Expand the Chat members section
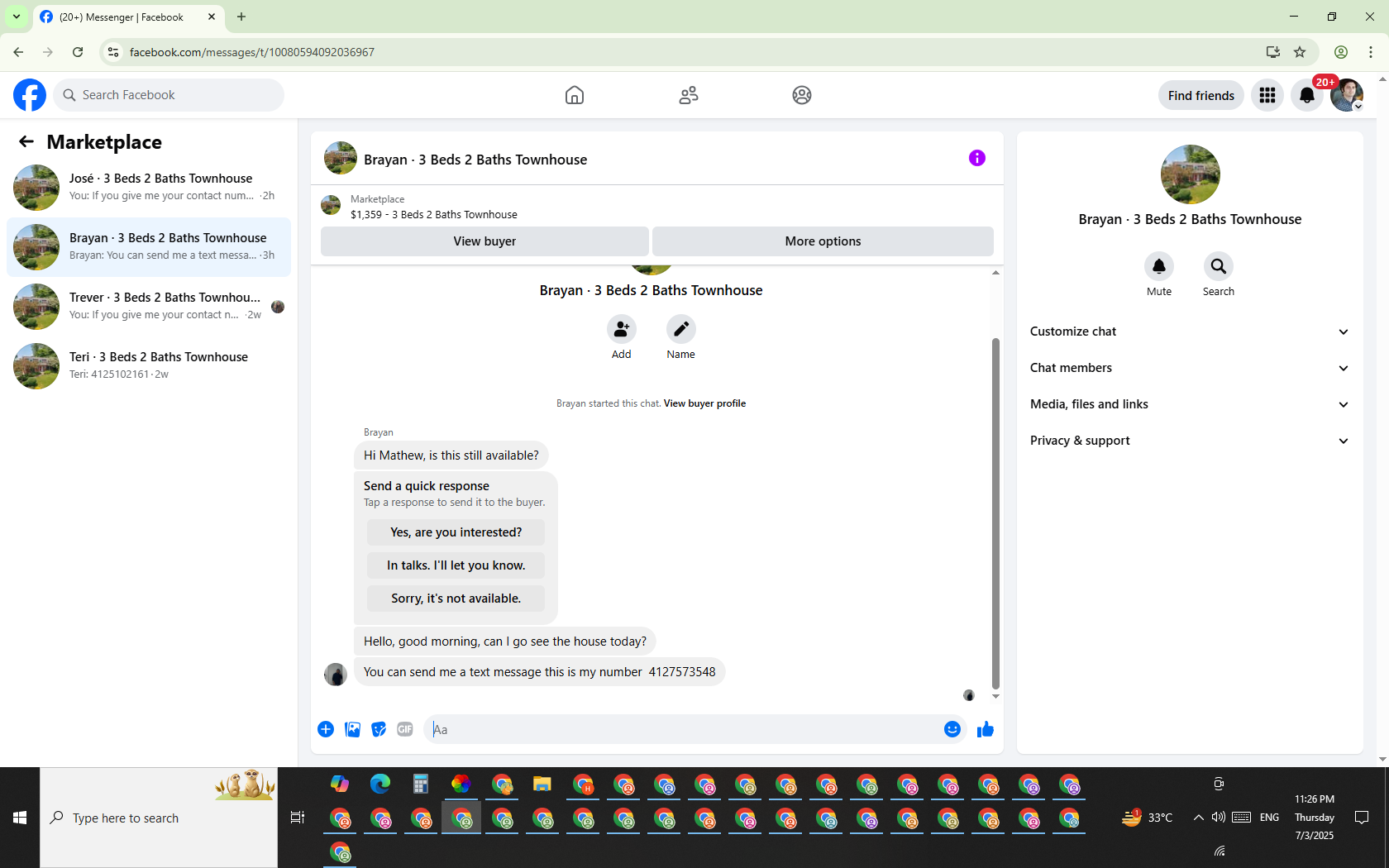Image resolution: width=1389 pixels, height=868 pixels. tap(1190, 368)
